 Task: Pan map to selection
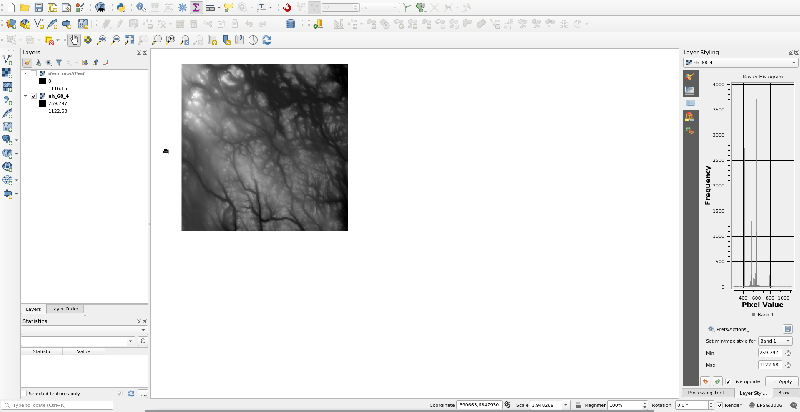pos(88,40)
